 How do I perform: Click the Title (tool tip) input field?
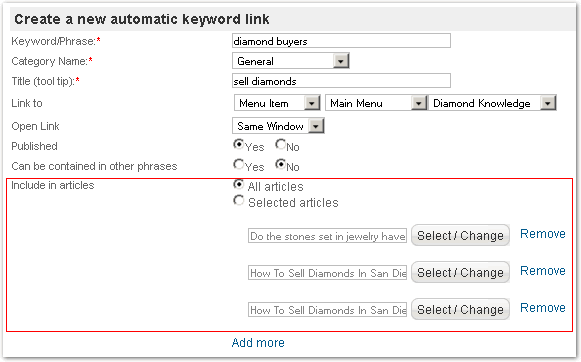tap(341, 81)
